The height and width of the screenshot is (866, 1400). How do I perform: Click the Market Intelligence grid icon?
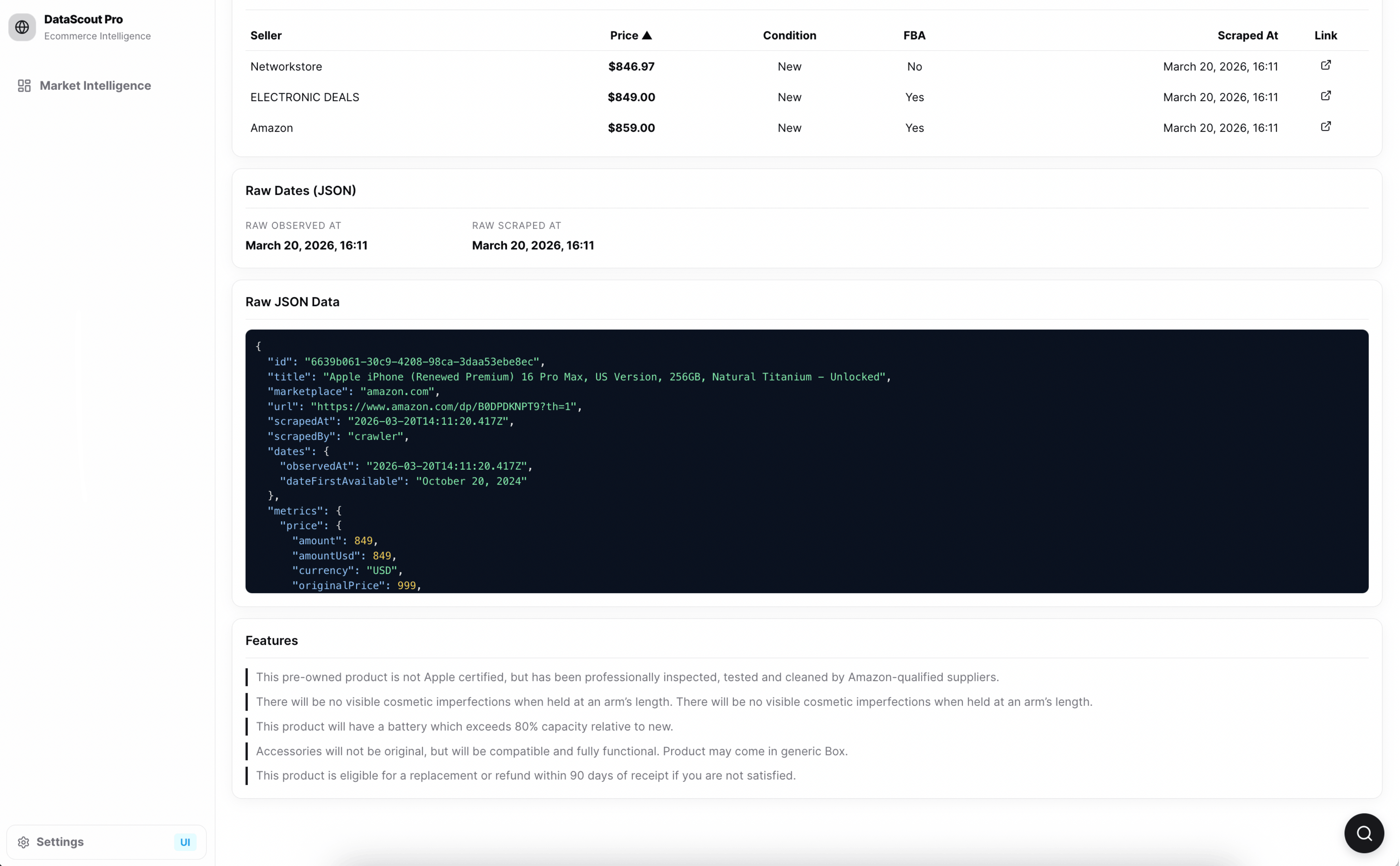(24, 86)
